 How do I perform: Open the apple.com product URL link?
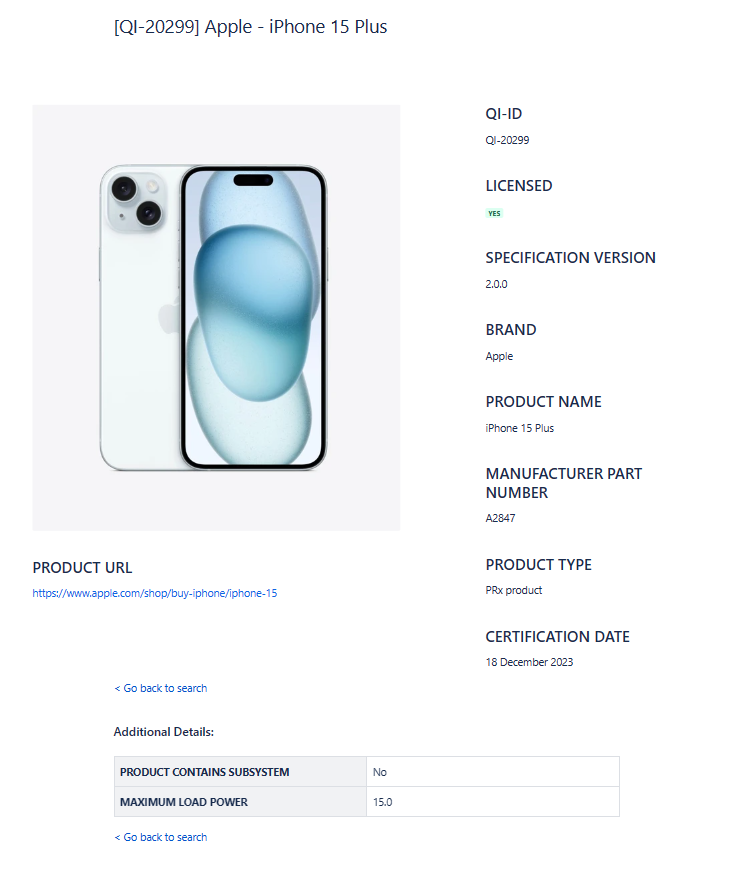pyautogui.click(x=155, y=593)
